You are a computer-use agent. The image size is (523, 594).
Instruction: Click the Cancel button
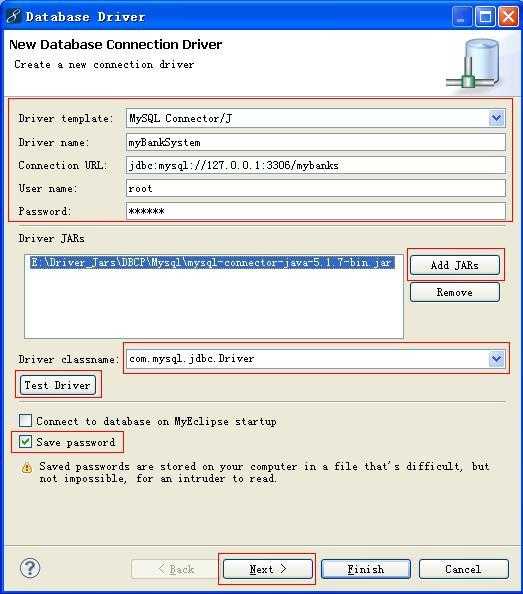click(x=464, y=569)
